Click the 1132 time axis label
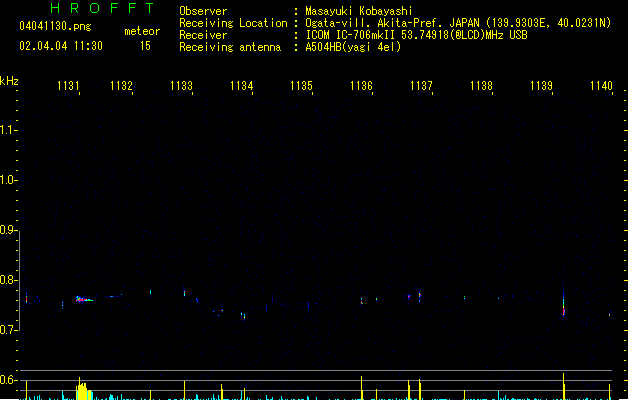 (x=121, y=86)
